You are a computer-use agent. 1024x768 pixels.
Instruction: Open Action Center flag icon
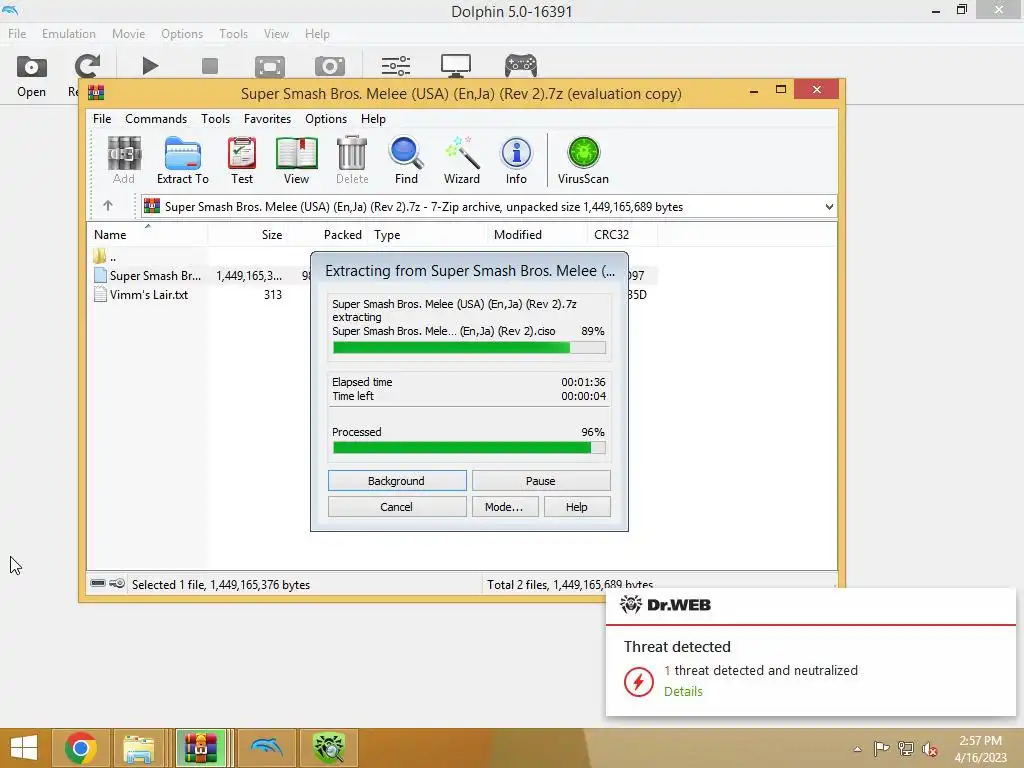pos(881,749)
